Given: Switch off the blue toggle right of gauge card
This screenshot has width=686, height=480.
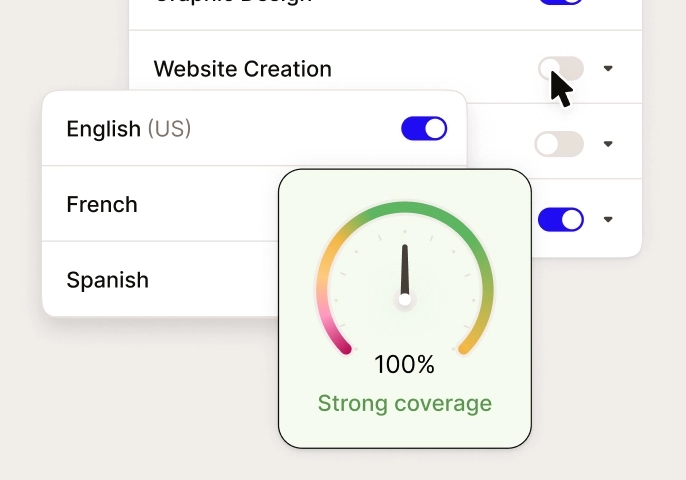Looking at the screenshot, I should [x=561, y=219].
